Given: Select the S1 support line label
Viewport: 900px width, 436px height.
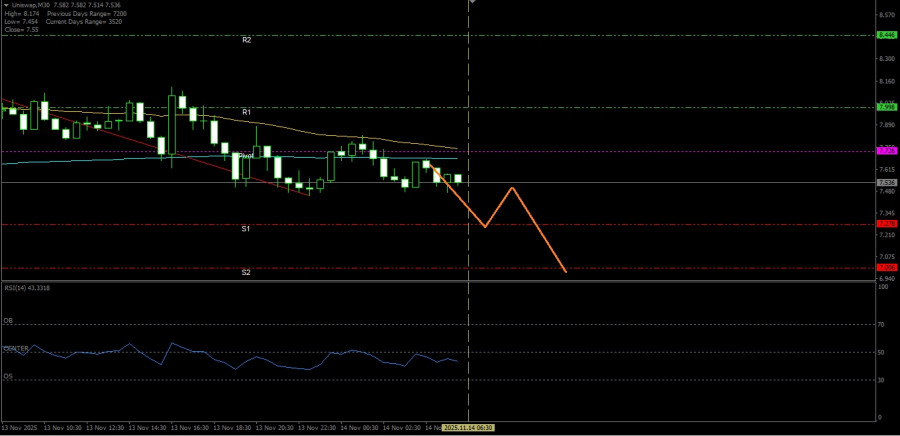Looking at the screenshot, I should 246,229.
